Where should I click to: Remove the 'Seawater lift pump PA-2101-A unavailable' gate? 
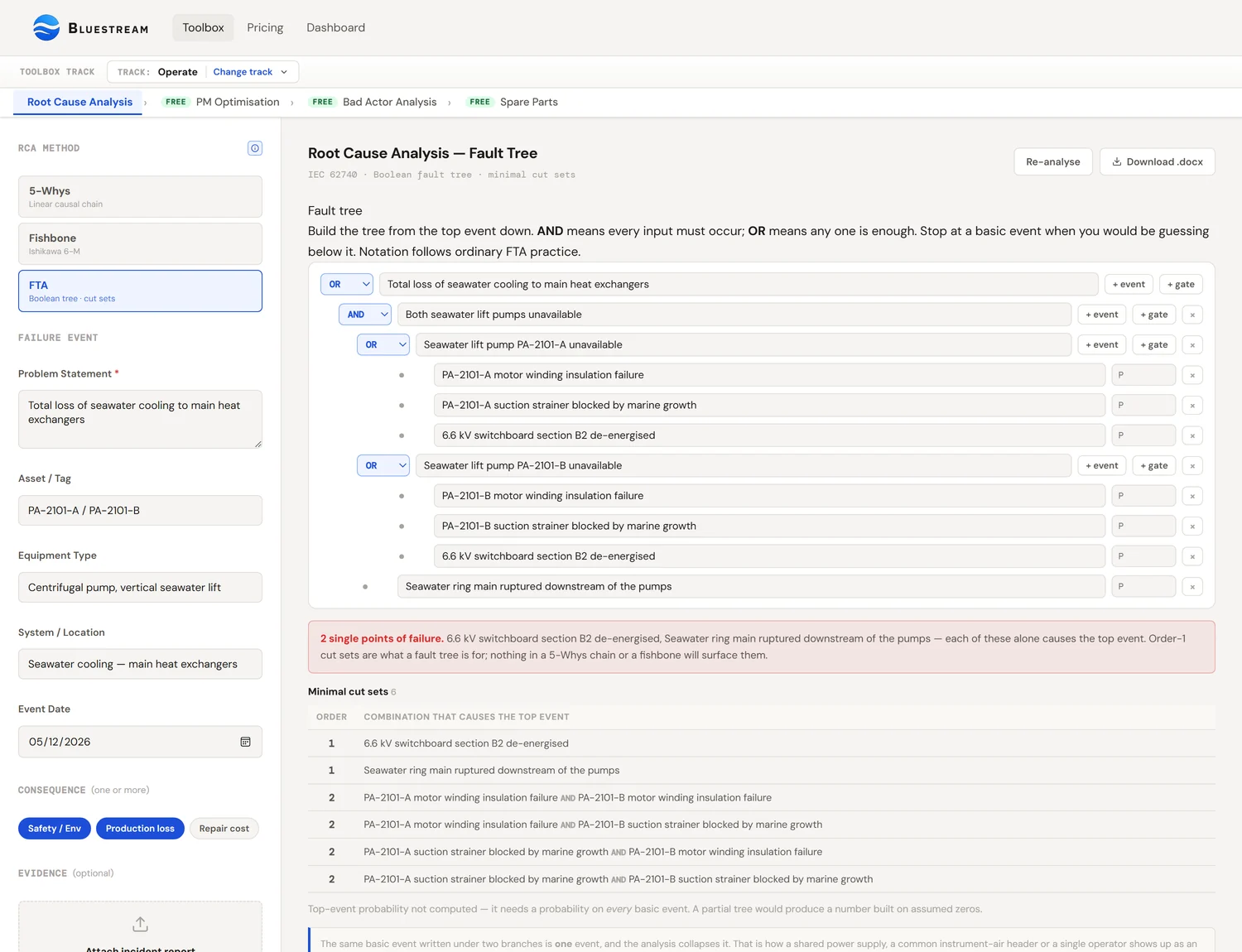tap(1192, 345)
